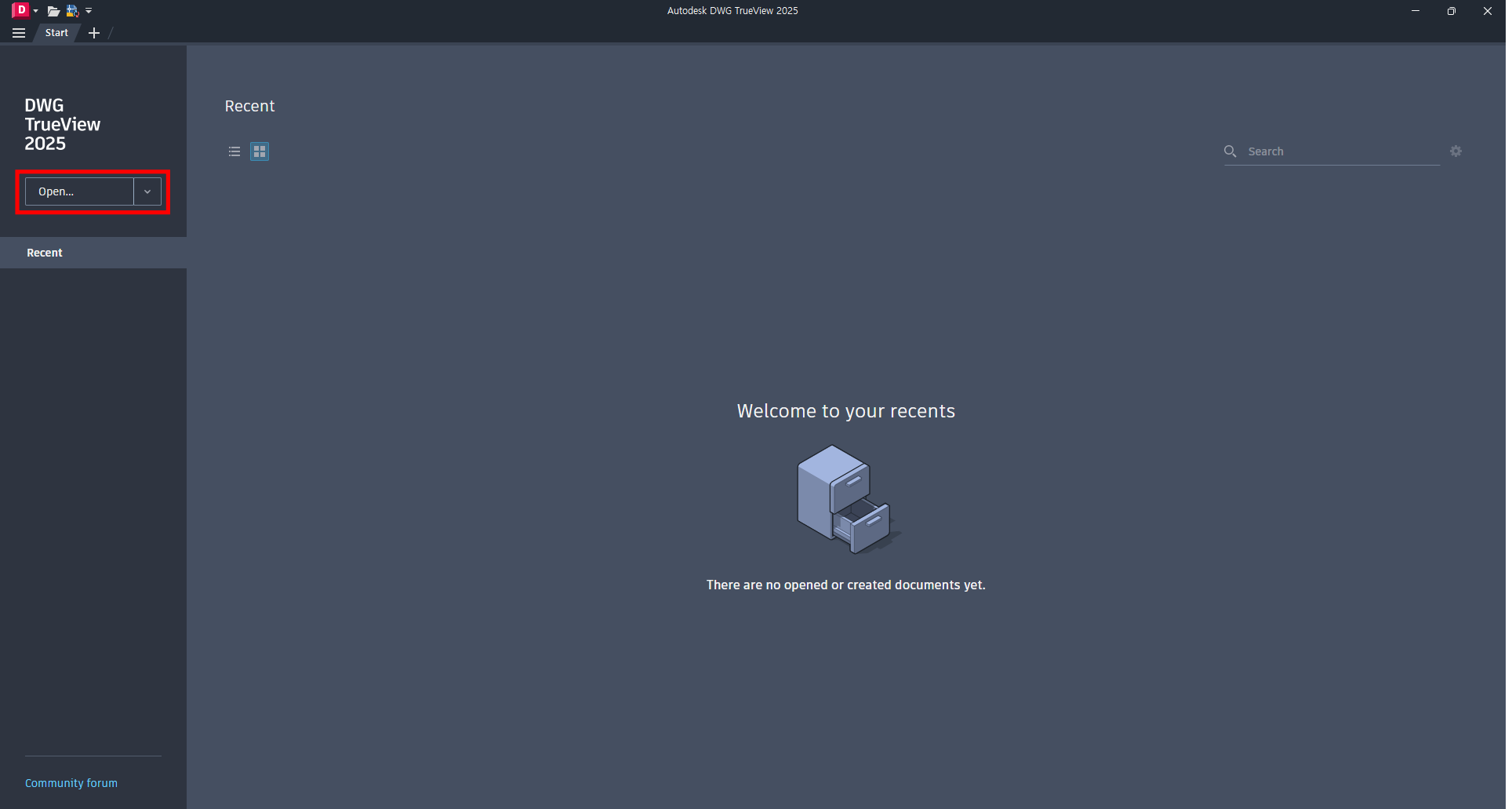Viewport: 1512px width, 809px height.
Task: Expand the dropdown arrow beside Open...
Action: point(147,191)
